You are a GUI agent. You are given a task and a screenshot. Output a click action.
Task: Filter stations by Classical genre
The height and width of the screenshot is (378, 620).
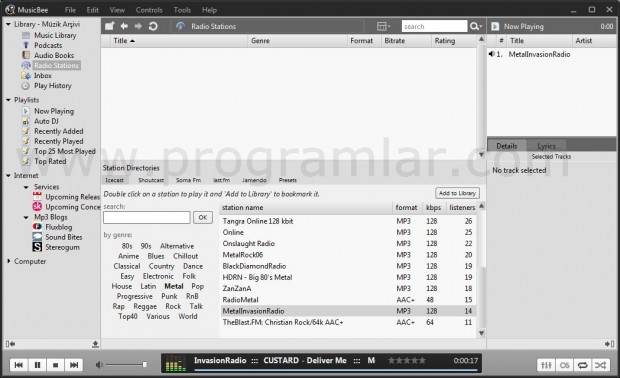pyautogui.click(x=127, y=266)
